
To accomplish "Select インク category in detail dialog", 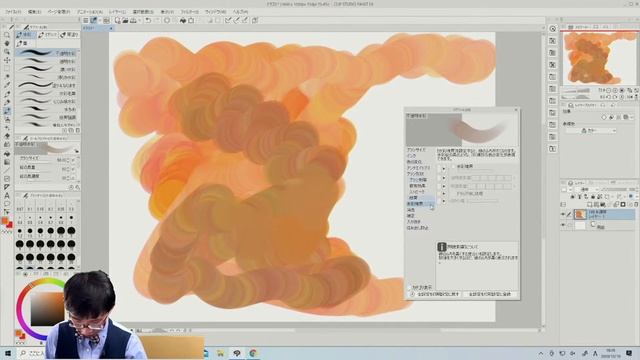I will pyautogui.click(x=411, y=156).
